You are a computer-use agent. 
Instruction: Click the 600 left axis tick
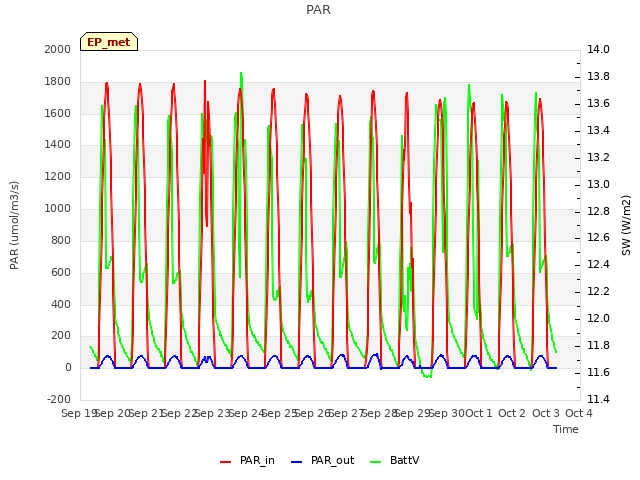tap(61, 272)
